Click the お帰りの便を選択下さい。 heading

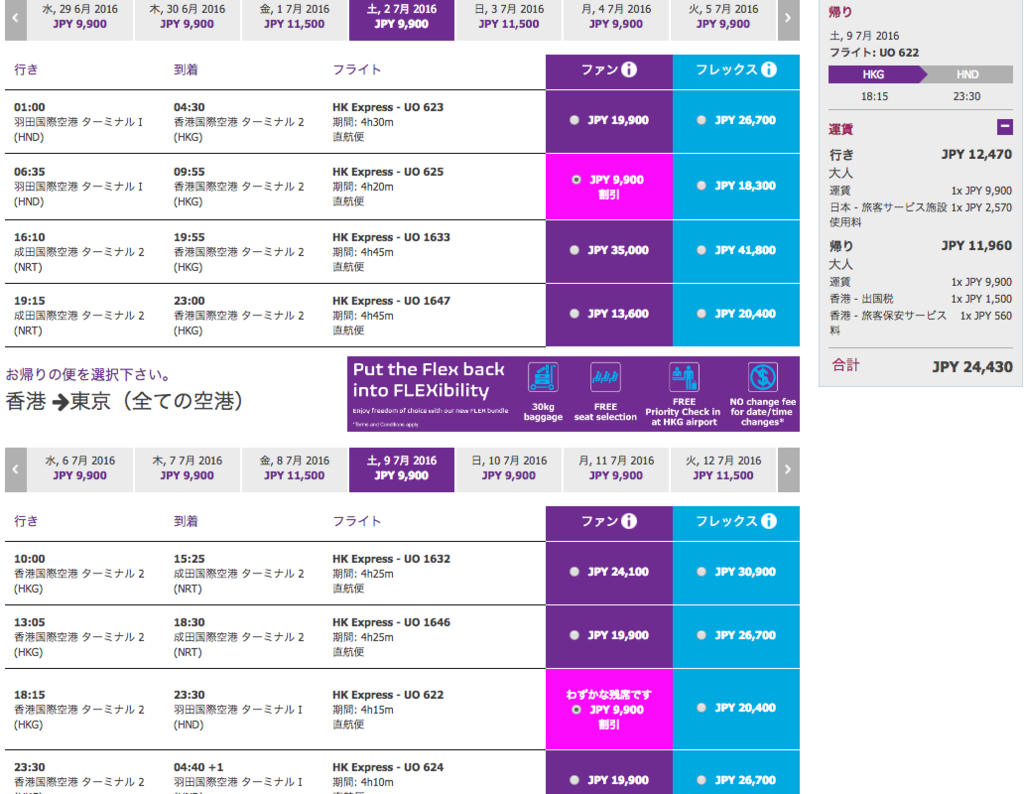tap(89, 375)
